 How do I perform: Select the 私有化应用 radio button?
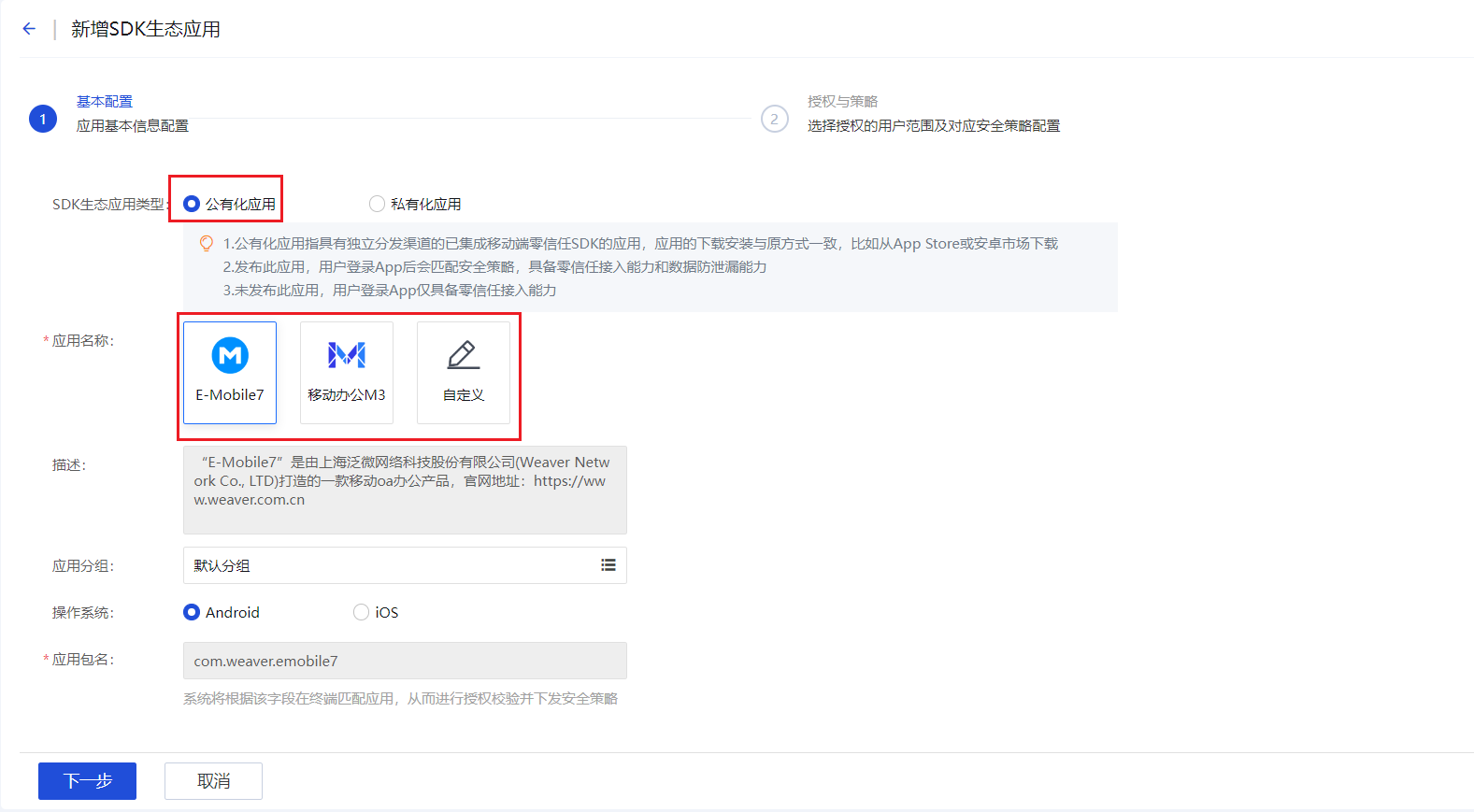point(377,204)
